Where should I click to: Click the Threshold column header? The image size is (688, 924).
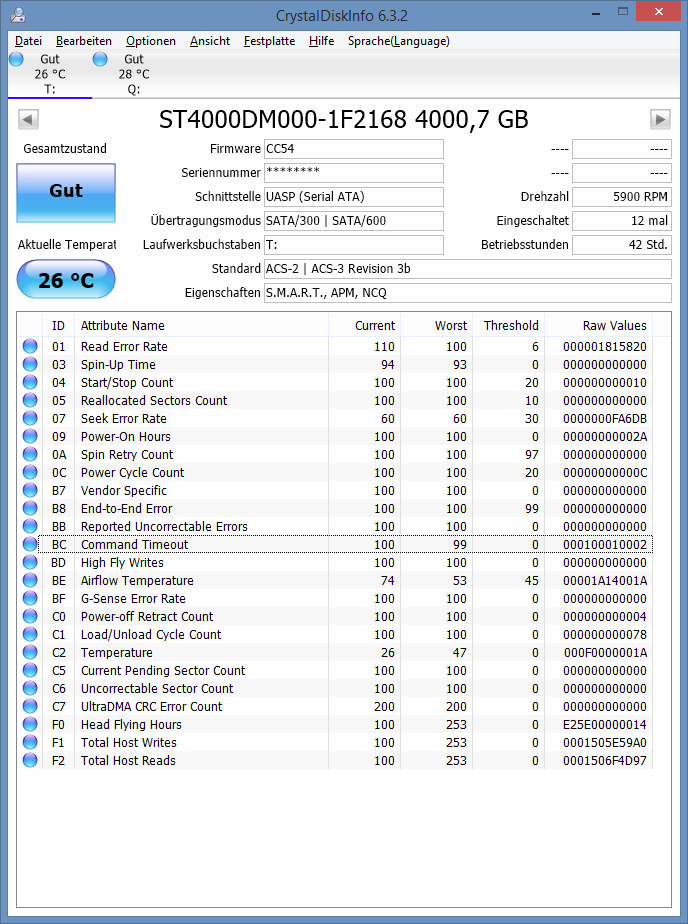tap(508, 325)
